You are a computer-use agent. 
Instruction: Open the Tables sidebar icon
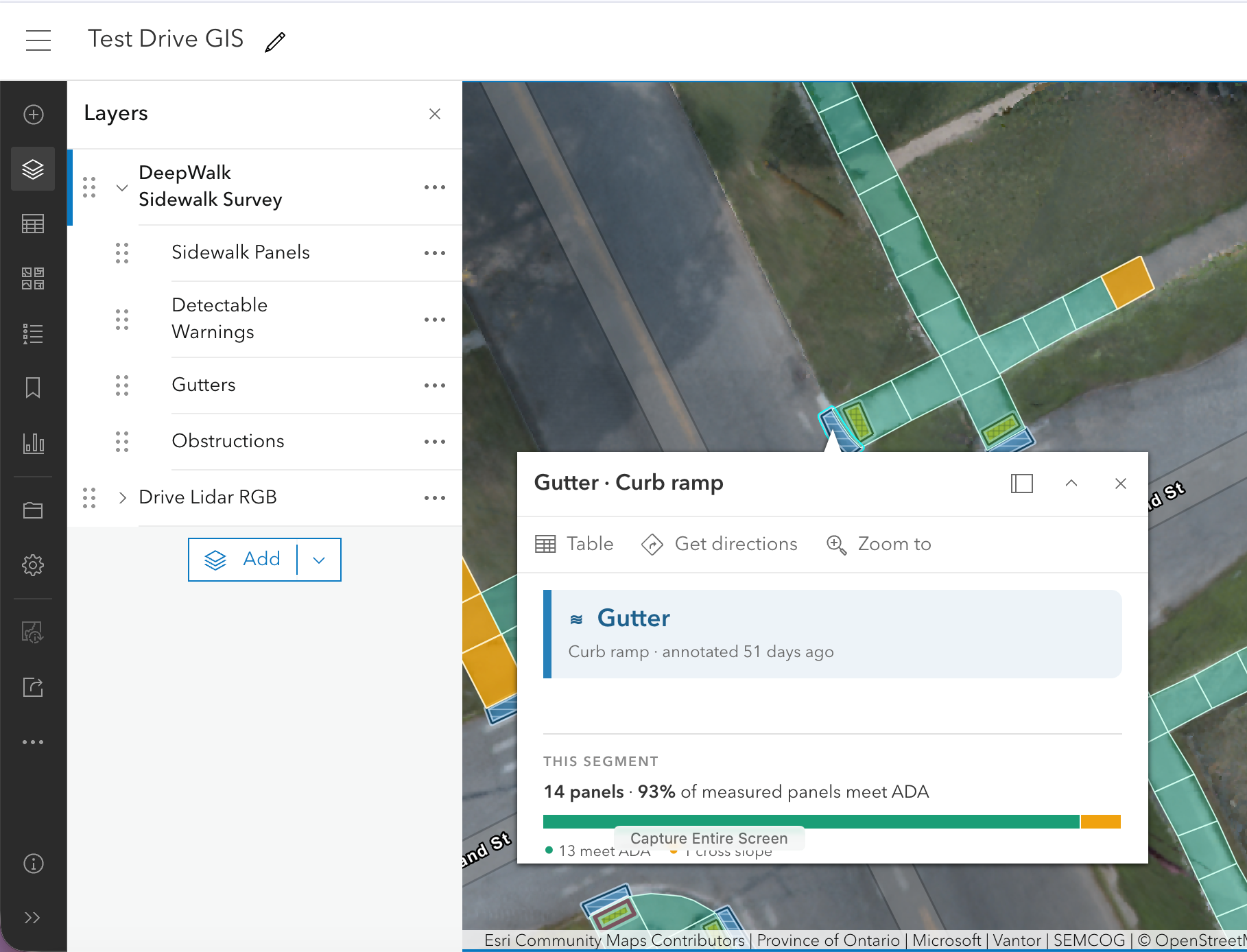coord(33,224)
